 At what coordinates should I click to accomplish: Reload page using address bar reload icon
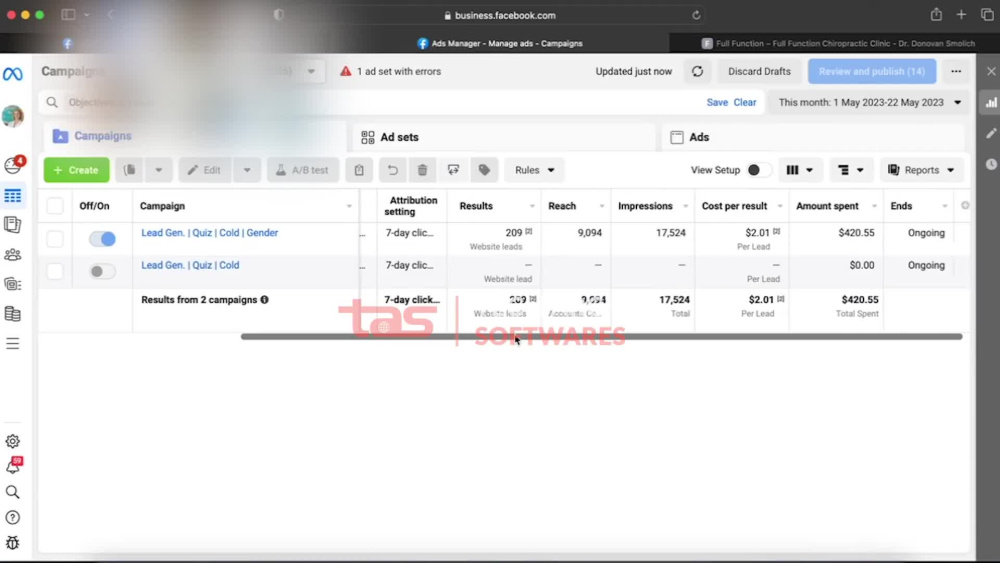point(696,15)
